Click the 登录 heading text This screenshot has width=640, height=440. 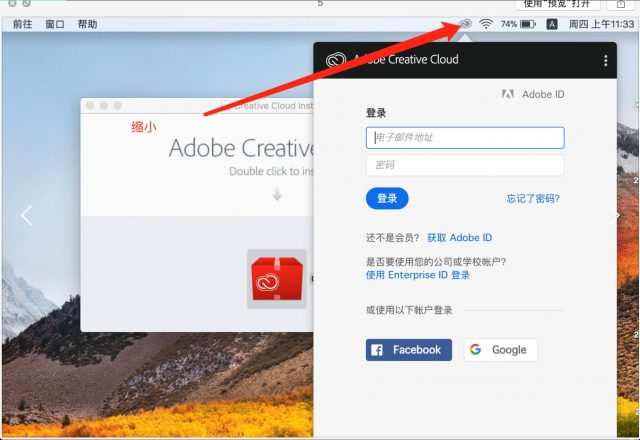coord(376,113)
